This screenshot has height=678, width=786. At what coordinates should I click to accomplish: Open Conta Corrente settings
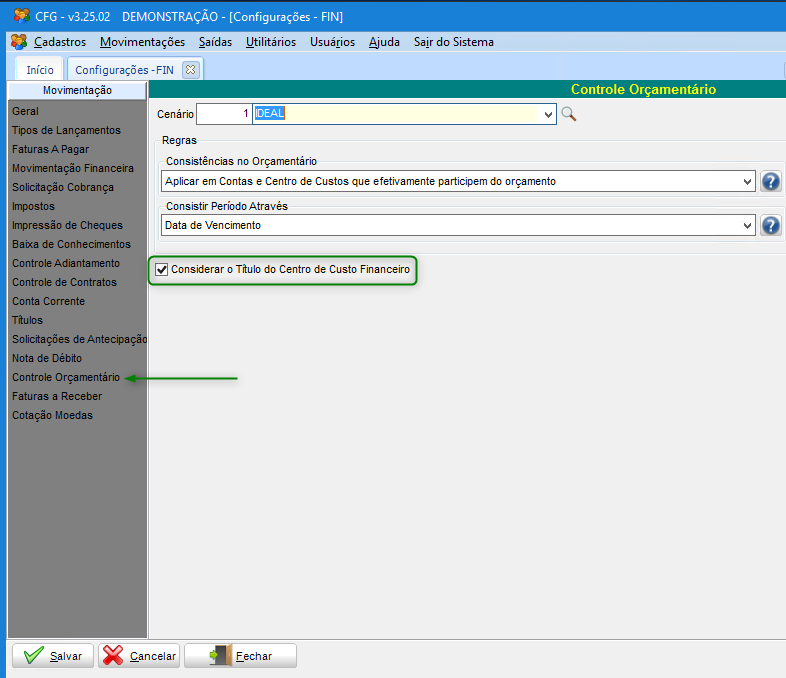[48, 302]
